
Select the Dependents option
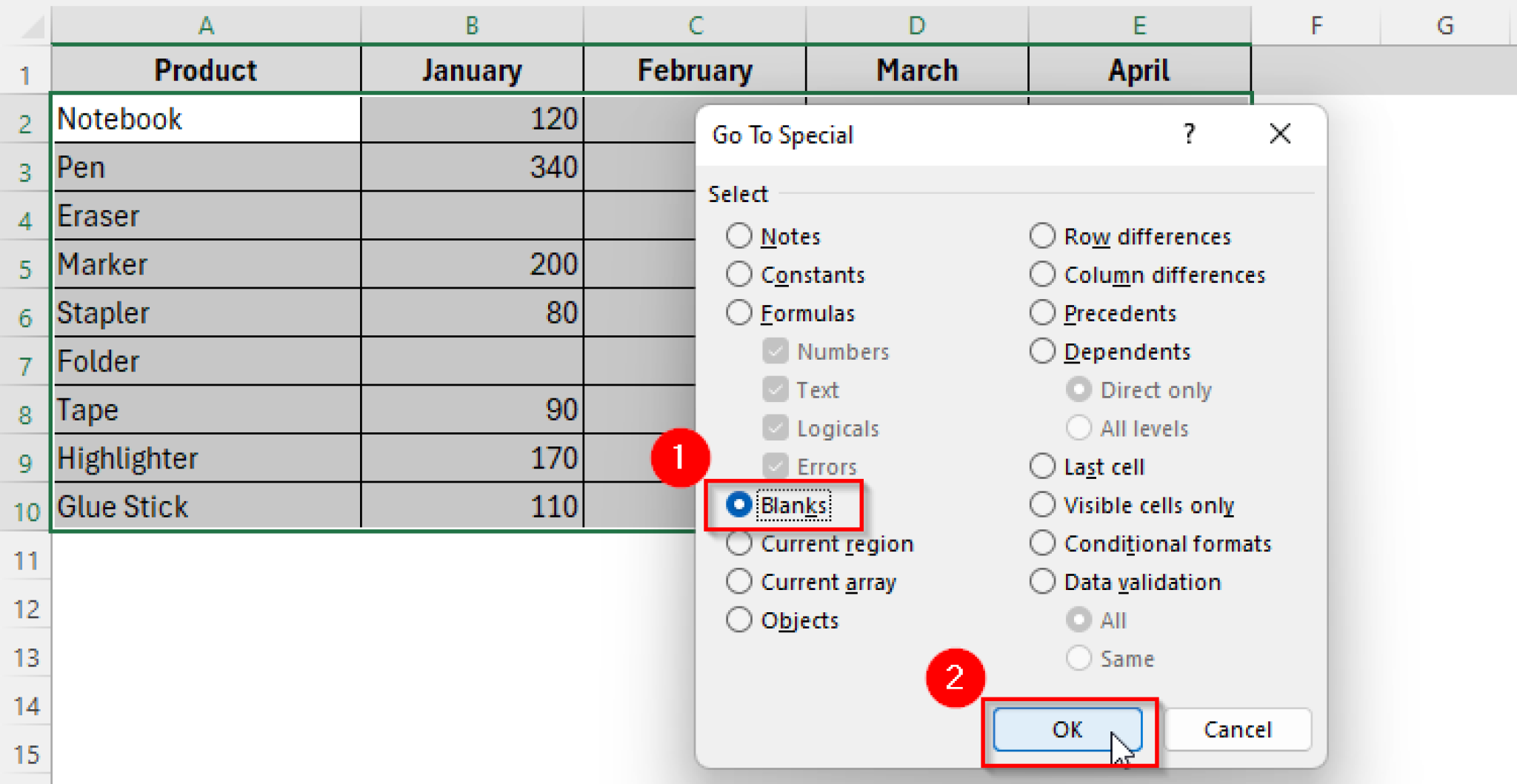(x=1042, y=351)
